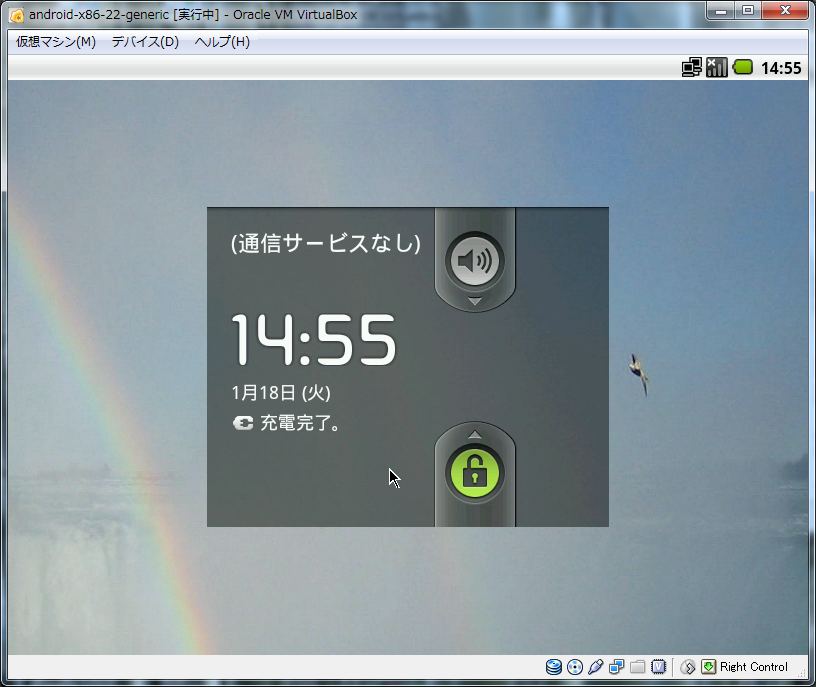
Task: Minimize the VirtualBox window
Action: pos(721,10)
